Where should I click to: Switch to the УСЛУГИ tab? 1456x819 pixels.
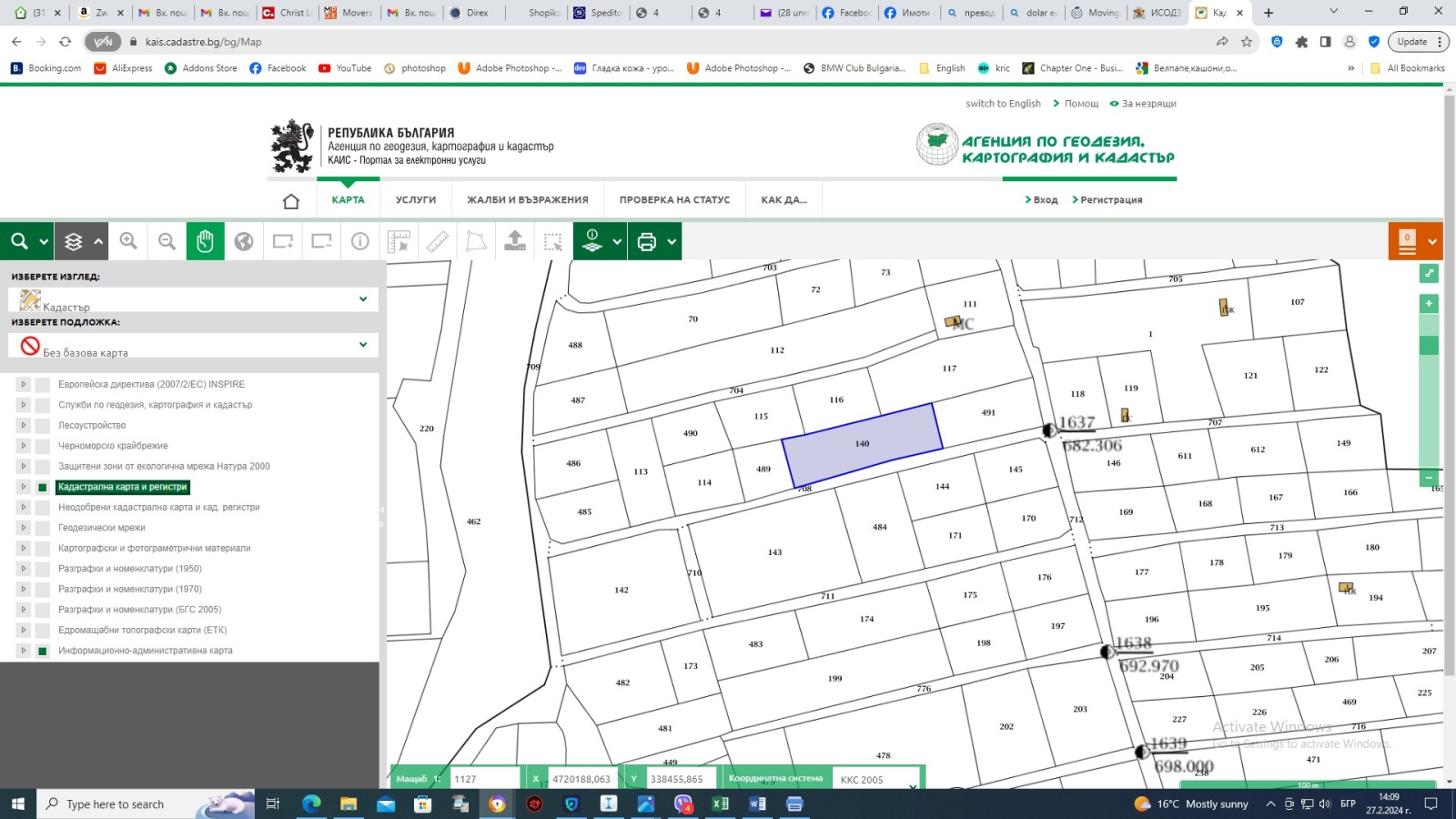point(416,199)
